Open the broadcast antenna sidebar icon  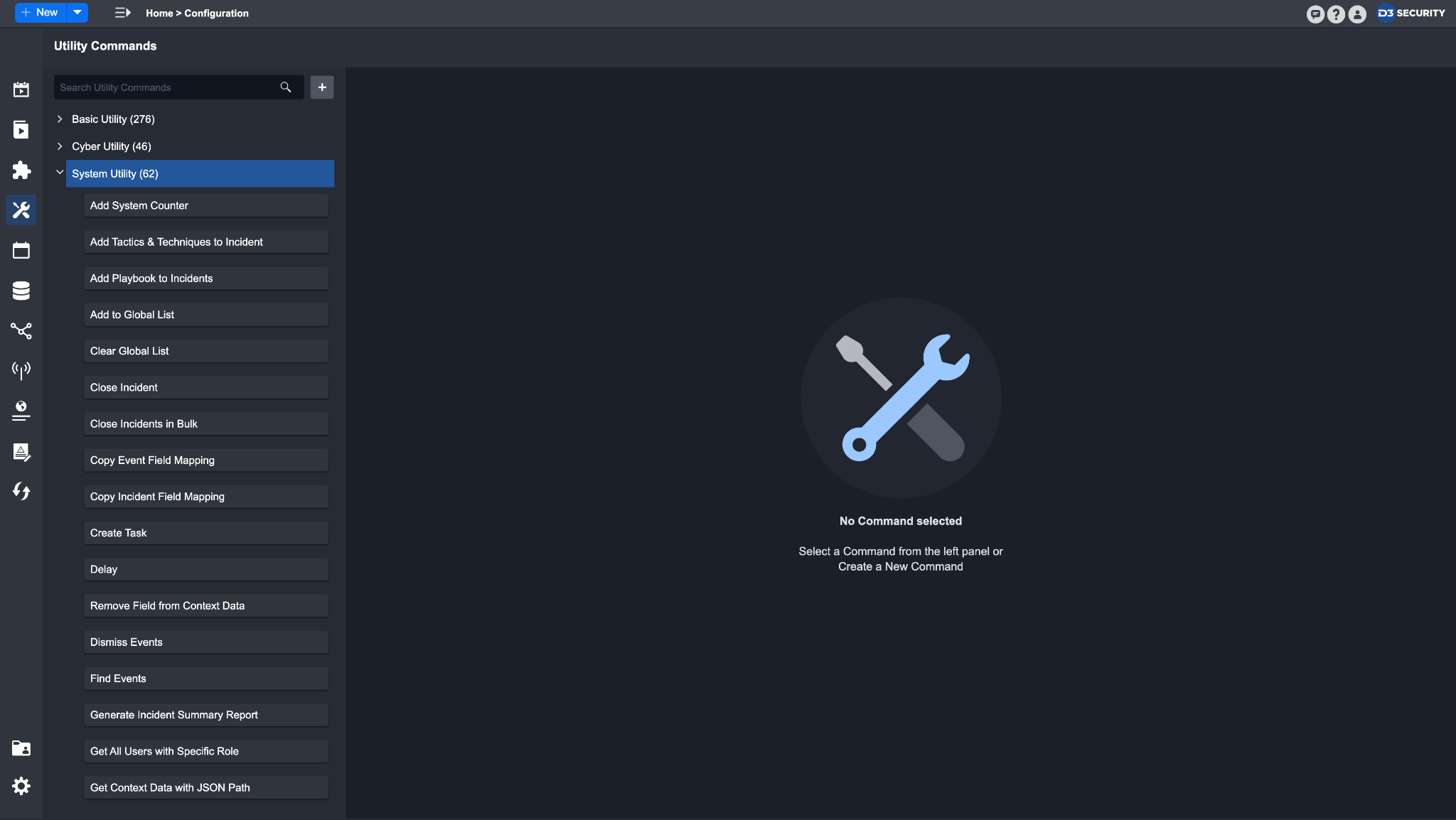pyautogui.click(x=21, y=369)
